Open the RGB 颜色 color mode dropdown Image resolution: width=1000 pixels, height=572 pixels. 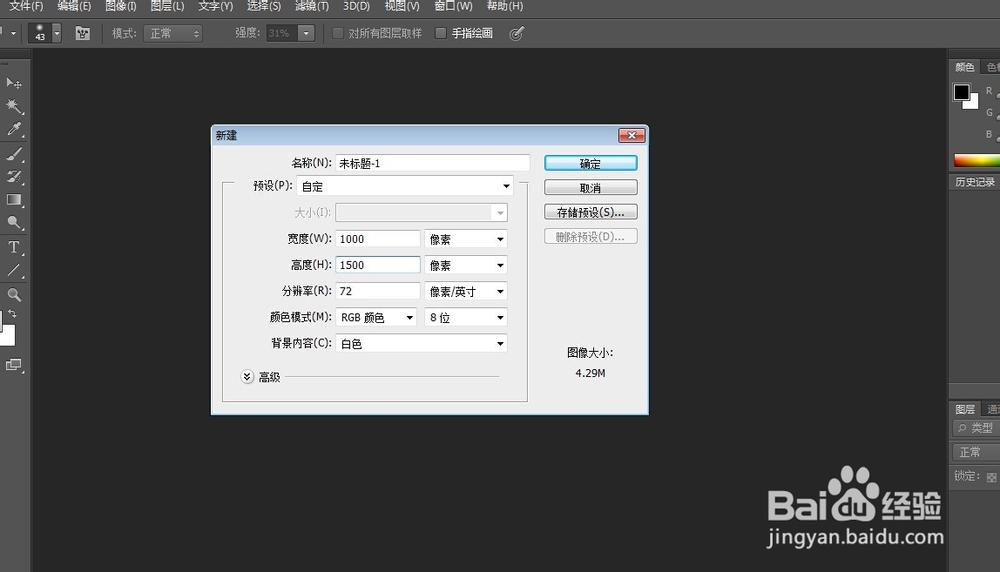(376, 318)
